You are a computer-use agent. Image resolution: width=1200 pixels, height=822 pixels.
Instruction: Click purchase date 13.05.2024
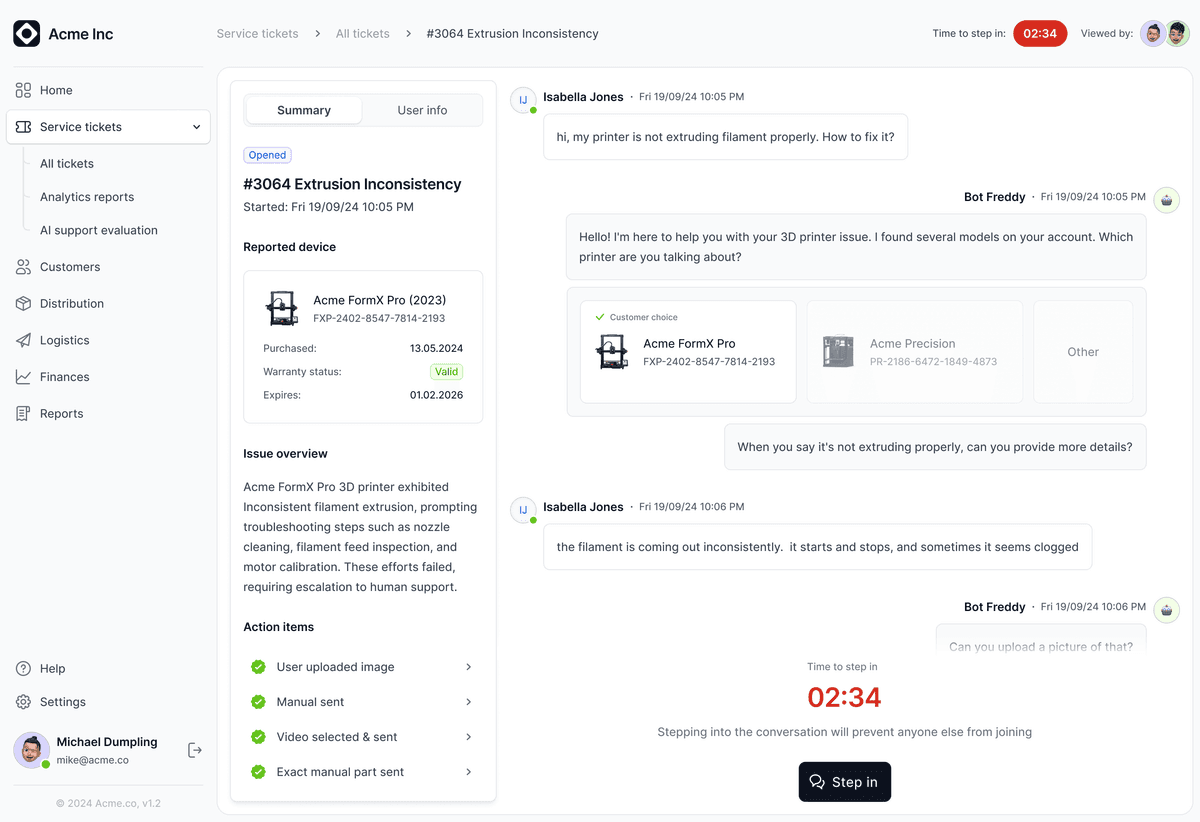tap(436, 349)
